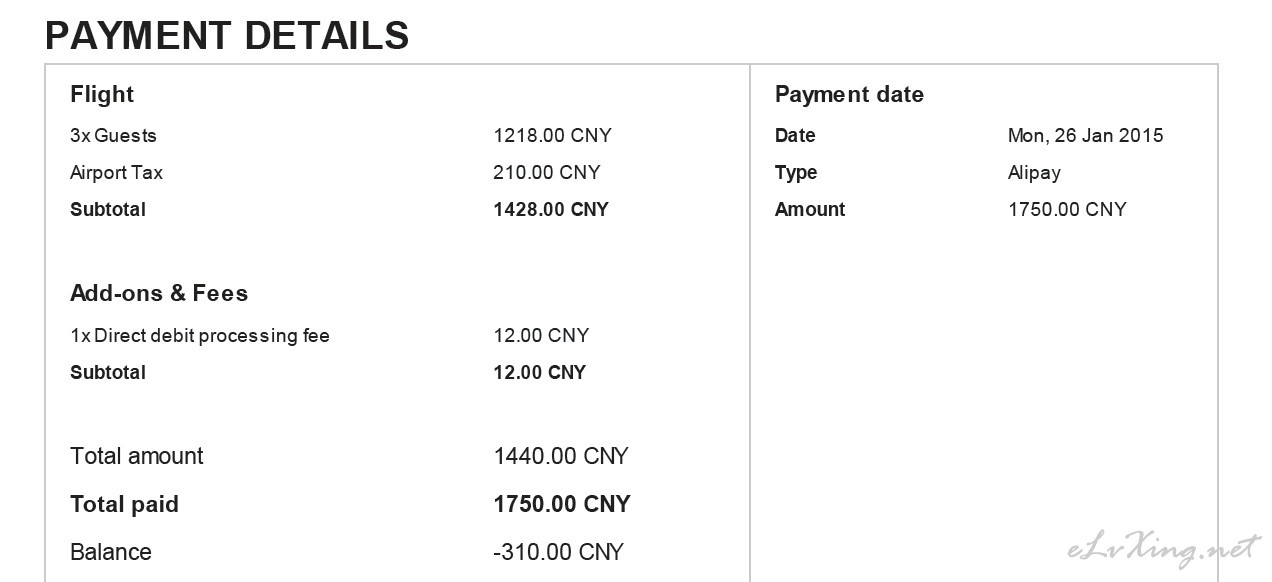The image size is (1272, 582).
Task: Select the bold 1750.00 CNY total paid
Action: (562, 504)
